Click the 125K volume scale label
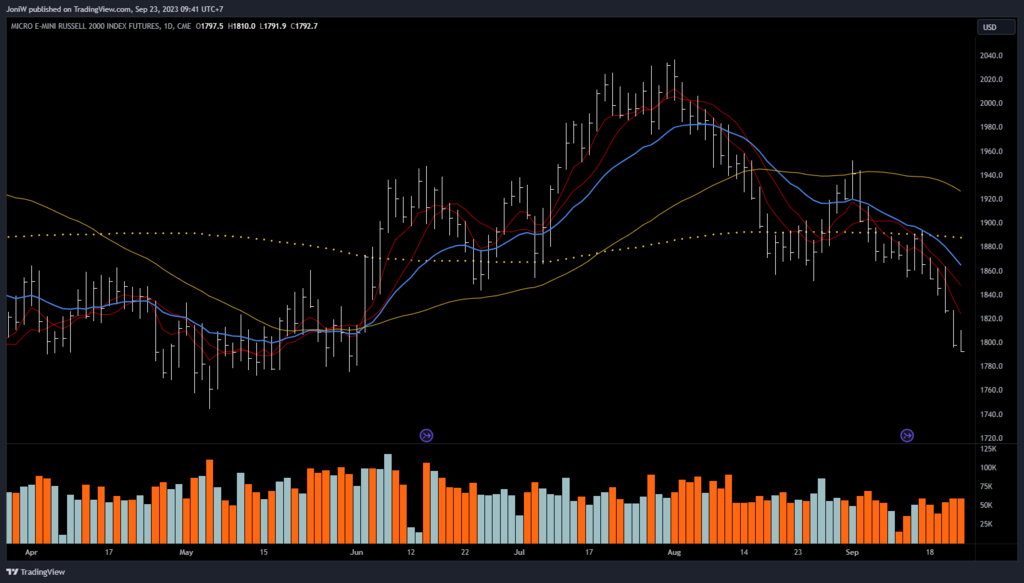Image resolution: width=1024 pixels, height=583 pixels. (988, 450)
